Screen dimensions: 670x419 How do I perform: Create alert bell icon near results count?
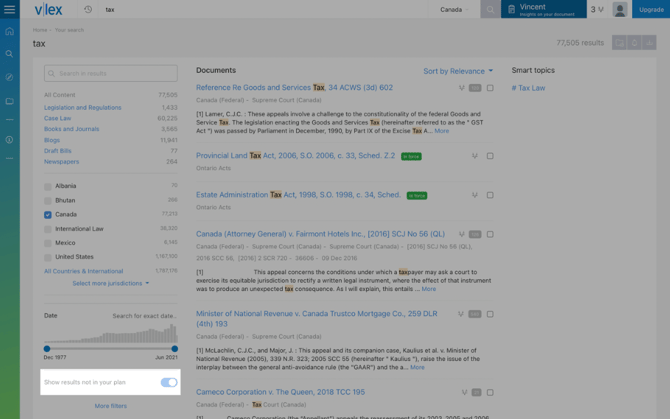click(x=634, y=43)
